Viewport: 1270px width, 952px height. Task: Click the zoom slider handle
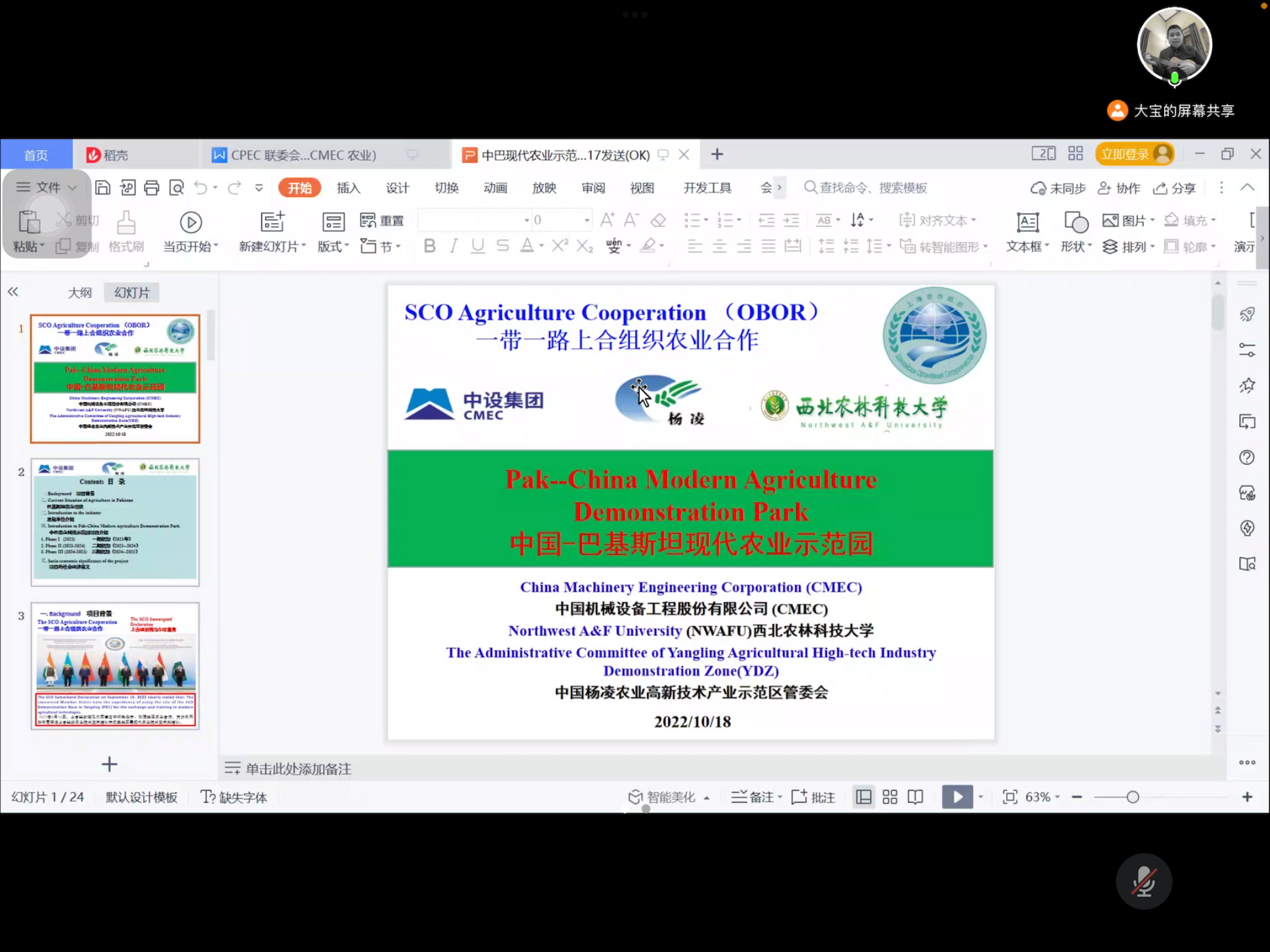point(1132,797)
